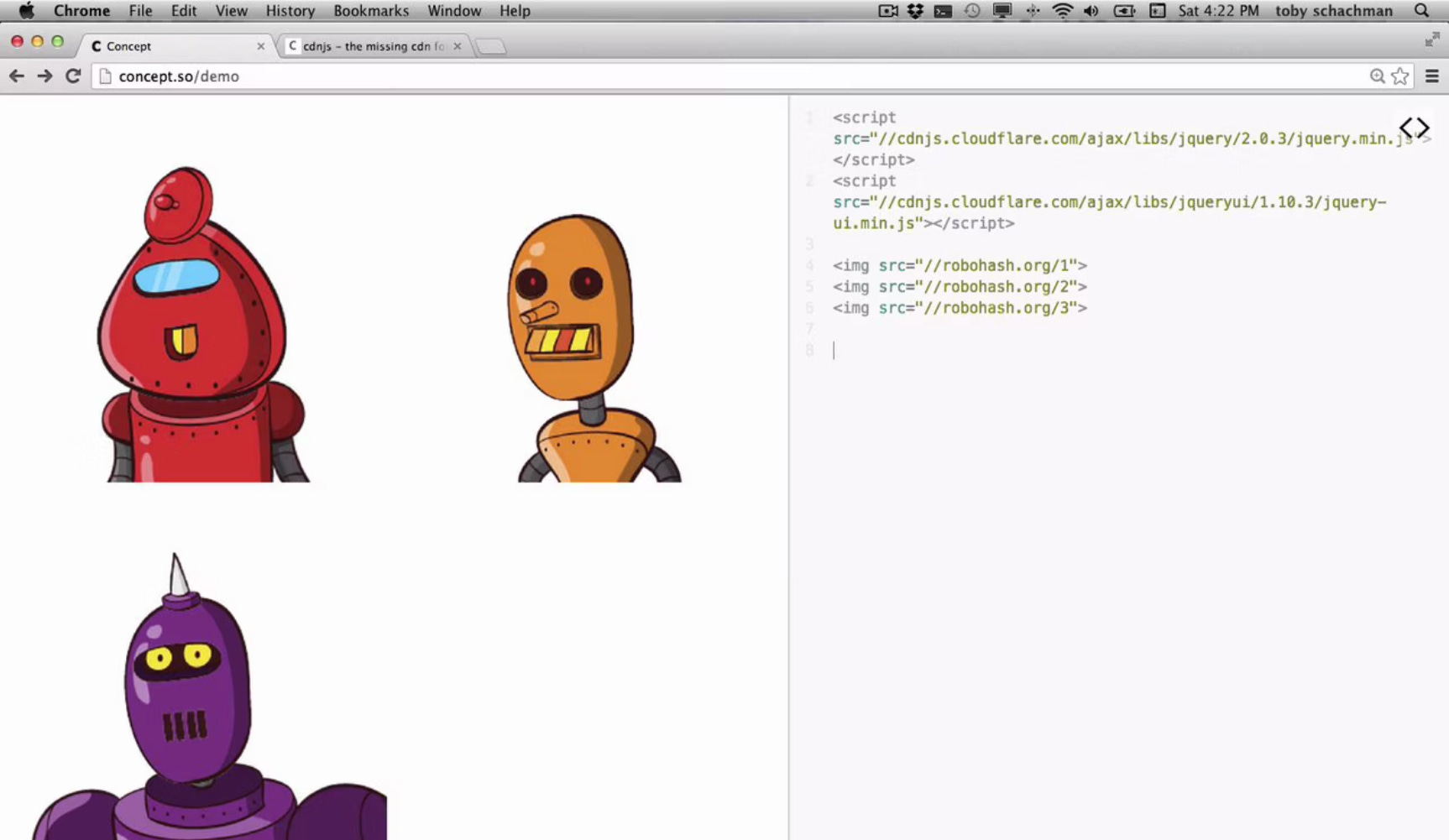The height and width of the screenshot is (840, 1449).
Task: Click the zoom magnifier icon in address bar
Action: [x=1377, y=76]
